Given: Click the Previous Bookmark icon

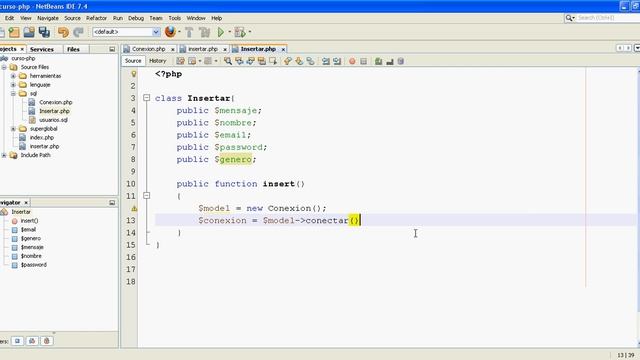Looking at the screenshot, I should (x=288, y=61).
